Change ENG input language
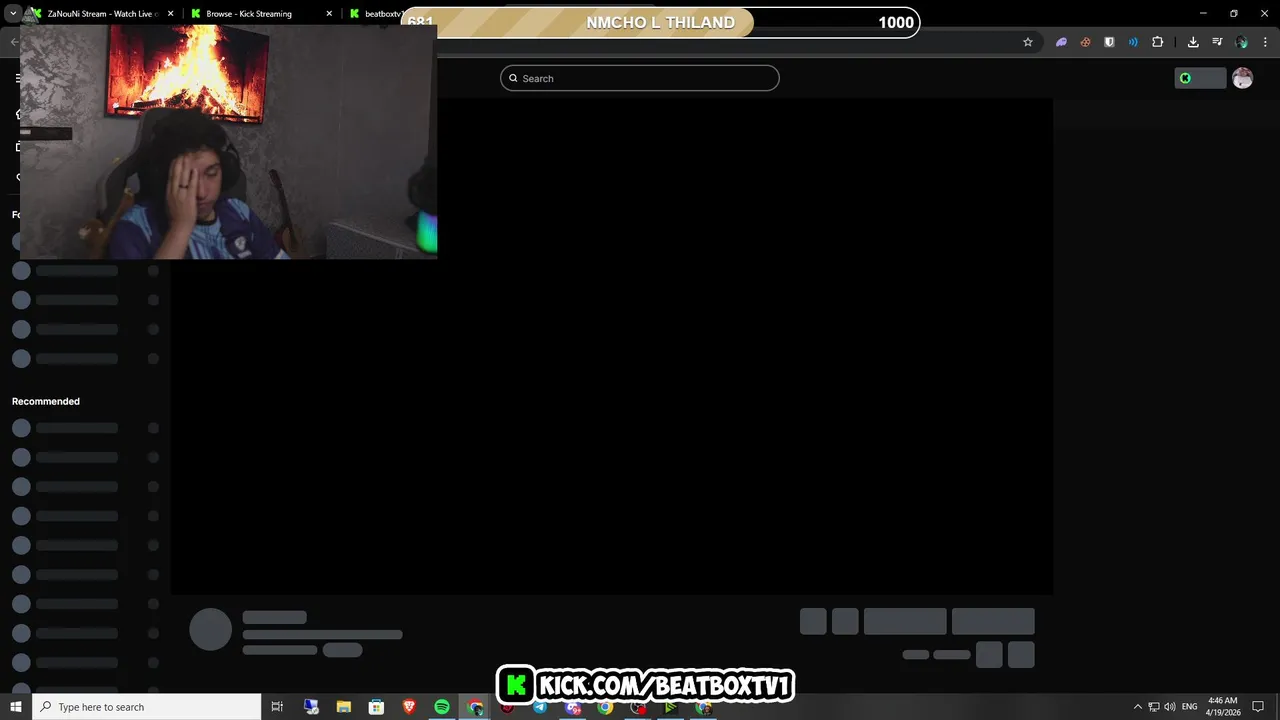The image size is (1280, 720). click(x=1189, y=707)
